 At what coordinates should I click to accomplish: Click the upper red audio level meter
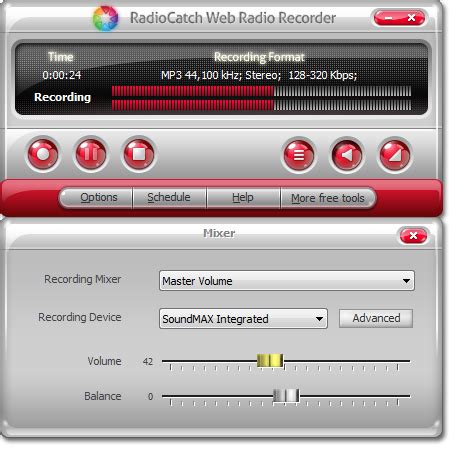coord(261,91)
